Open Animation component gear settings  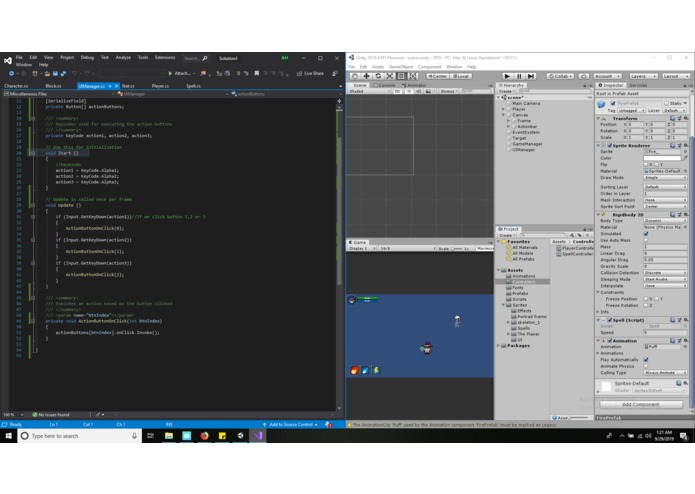[686, 341]
